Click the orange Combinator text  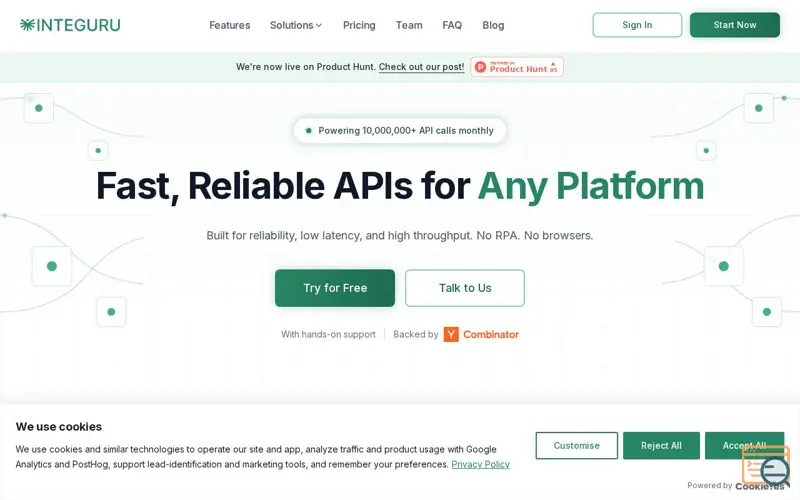[491, 334]
